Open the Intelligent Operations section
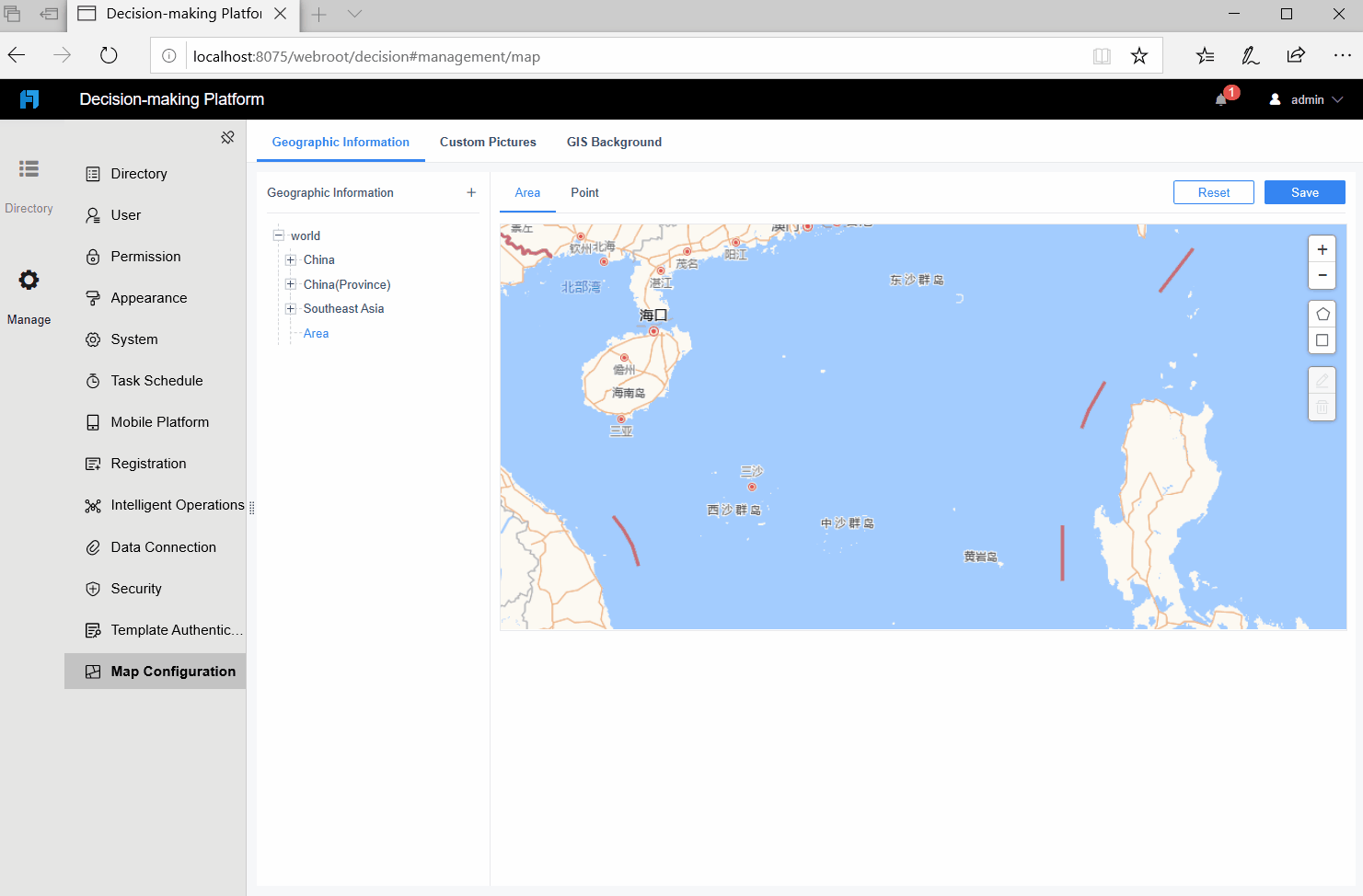1363x896 pixels. click(177, 504)
